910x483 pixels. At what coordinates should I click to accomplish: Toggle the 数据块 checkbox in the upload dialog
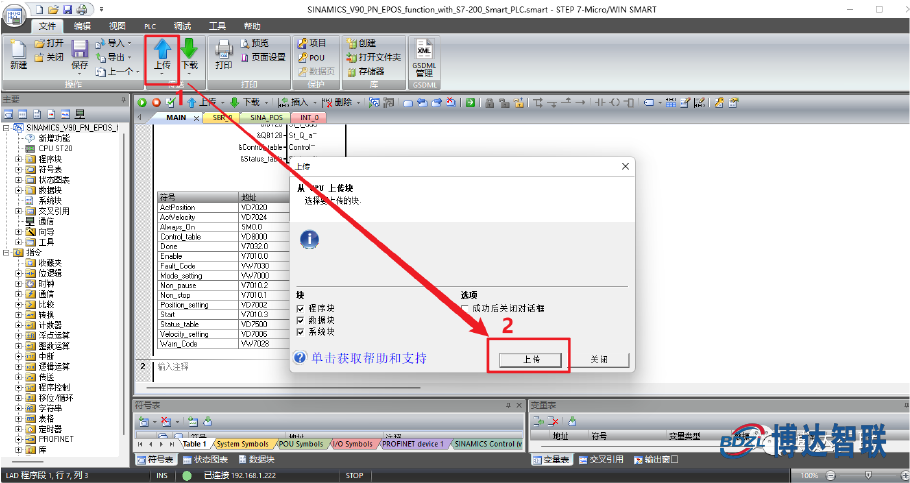300,320
